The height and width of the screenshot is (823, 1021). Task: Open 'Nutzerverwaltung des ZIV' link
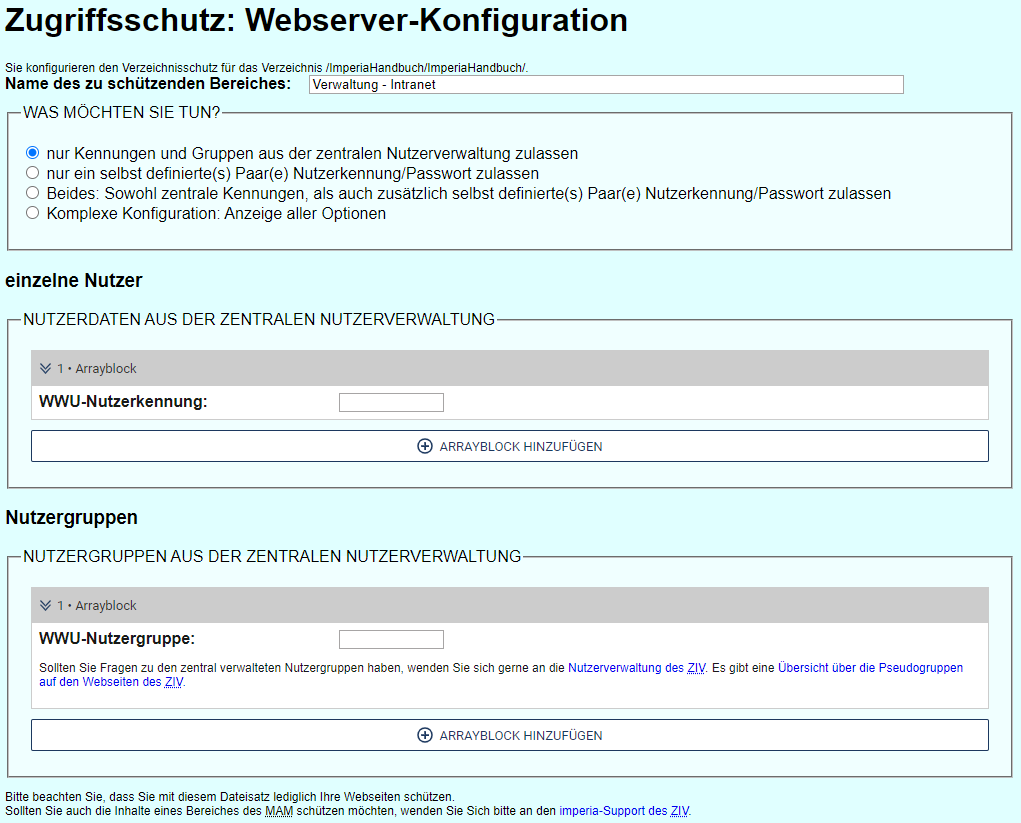tap(637, 668)
